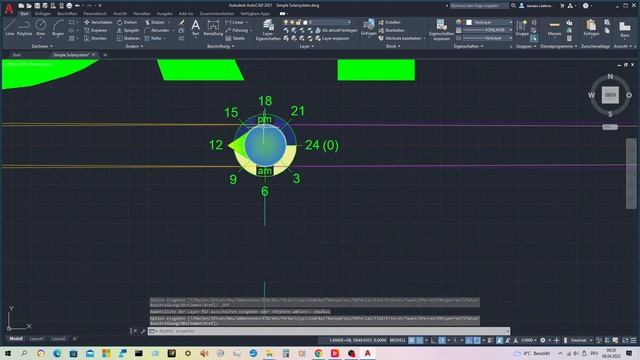Open Layer-Eigenschaften manager
The height and width of the screenshot is (360, 640).
point(268,29)
